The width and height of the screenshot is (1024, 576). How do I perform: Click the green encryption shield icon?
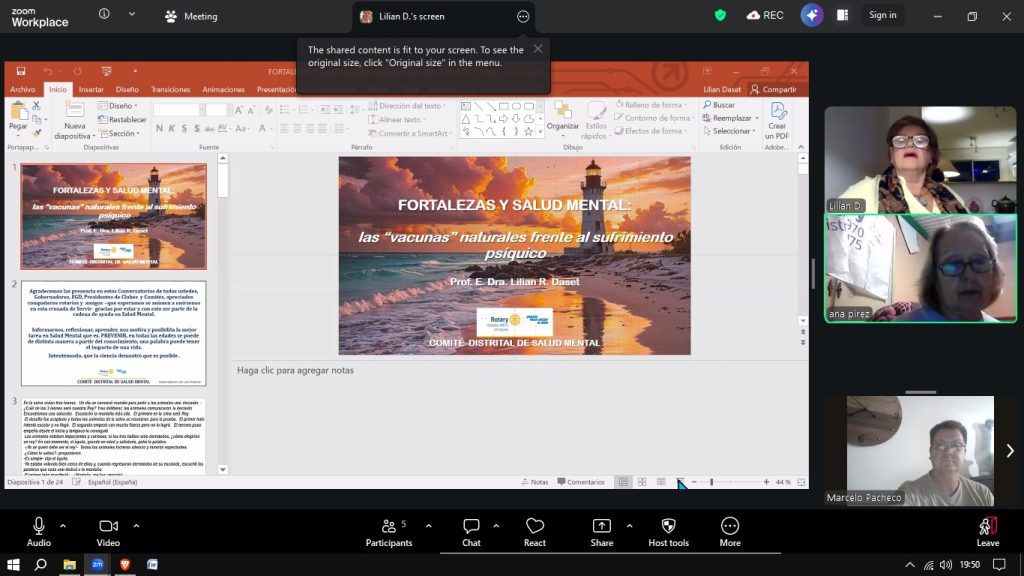pyautogui.click(x=720, y=15)
